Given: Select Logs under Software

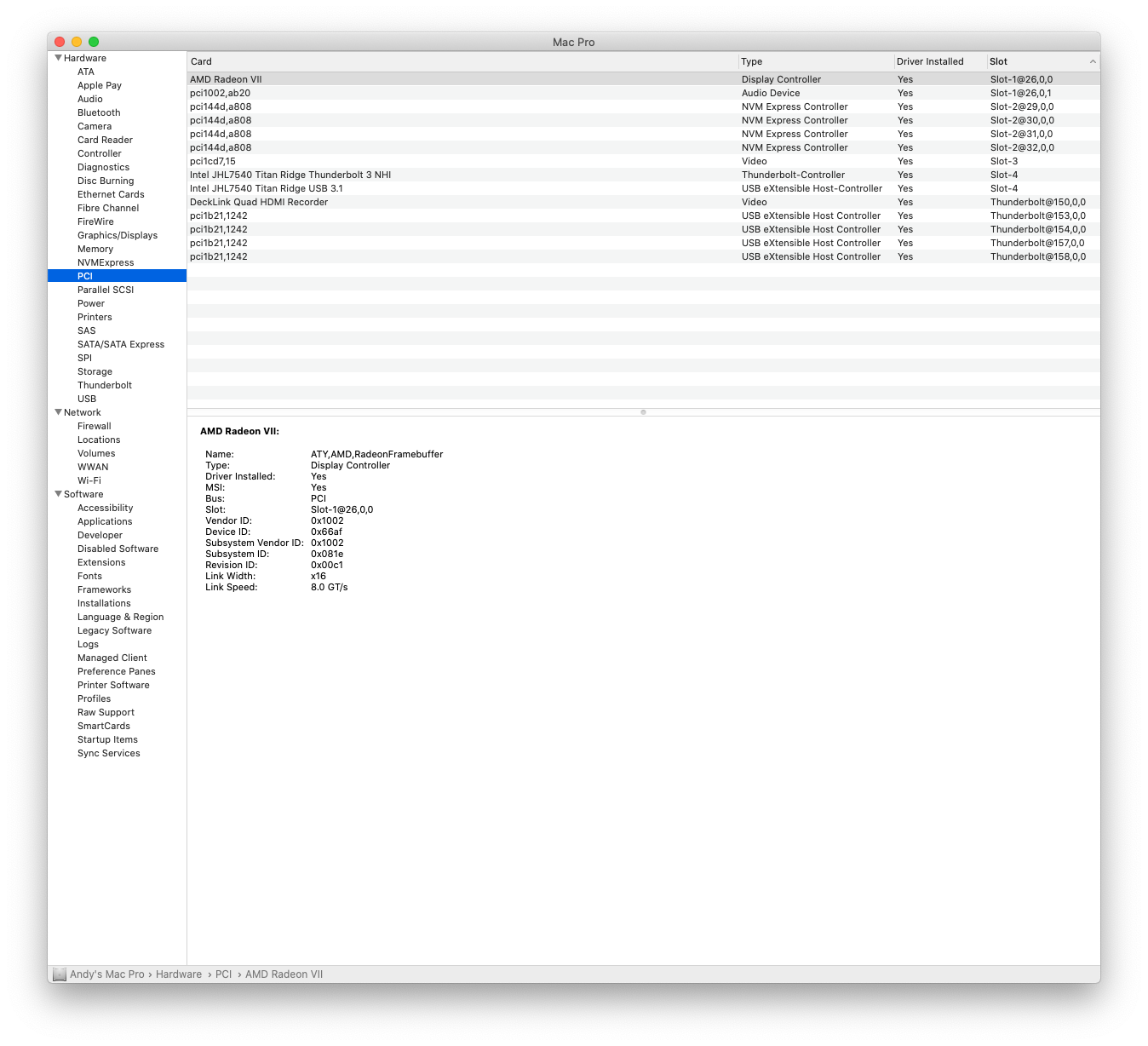Looking at the screenshot, I should coord(88,644).
